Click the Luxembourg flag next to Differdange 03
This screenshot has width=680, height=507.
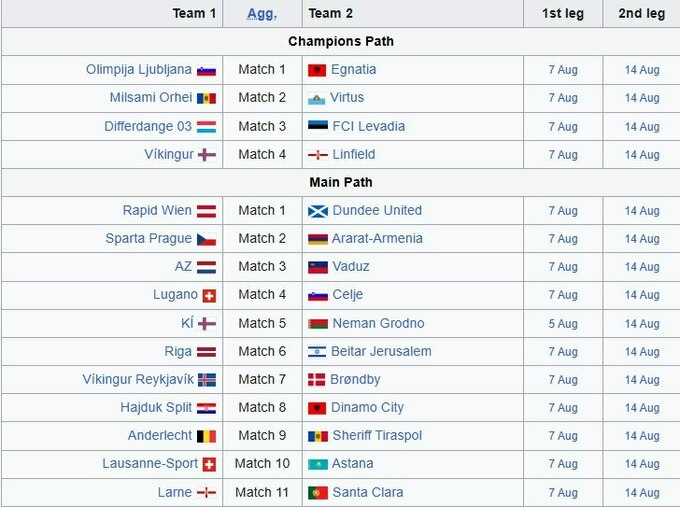207,127
